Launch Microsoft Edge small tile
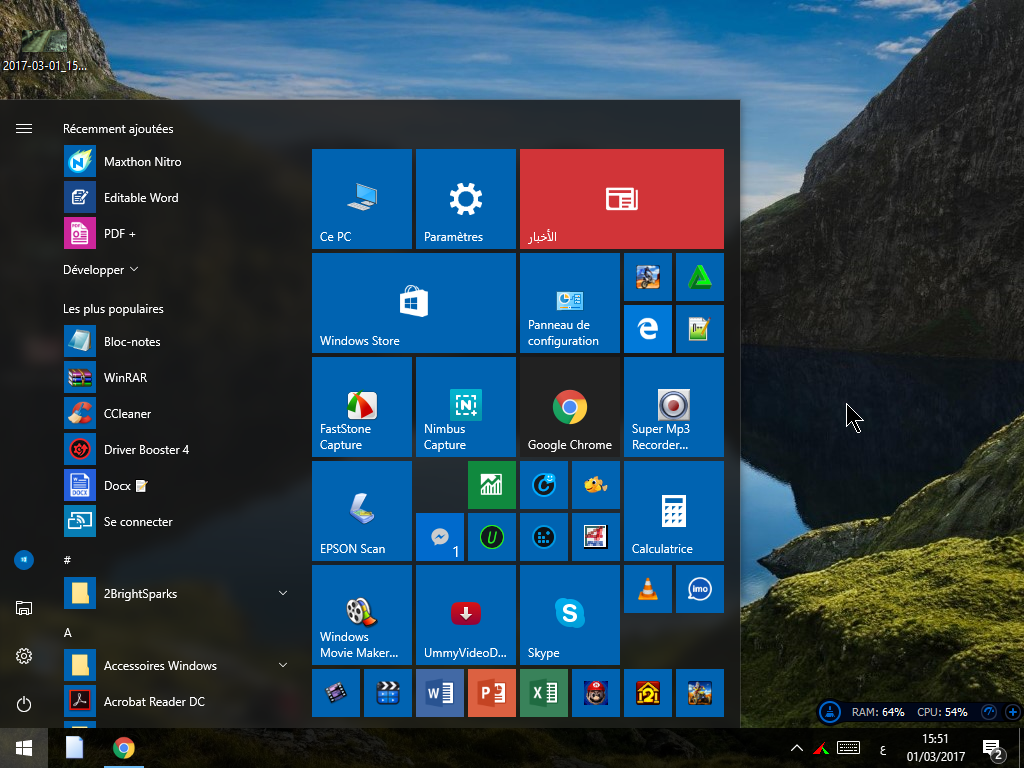The height and width of the screenshot is (768, 1024). pyautogui.click(x=648, y=329)
